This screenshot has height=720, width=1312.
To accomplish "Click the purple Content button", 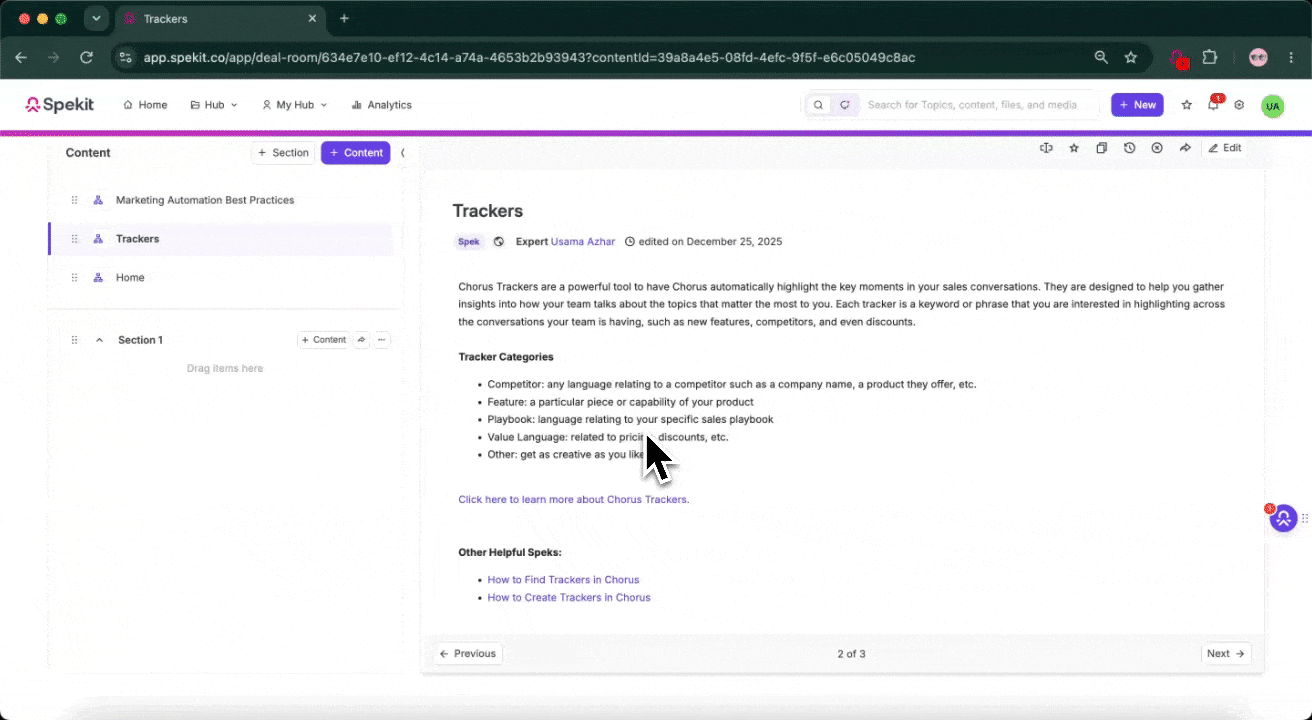I will click(x=355, y=153).
